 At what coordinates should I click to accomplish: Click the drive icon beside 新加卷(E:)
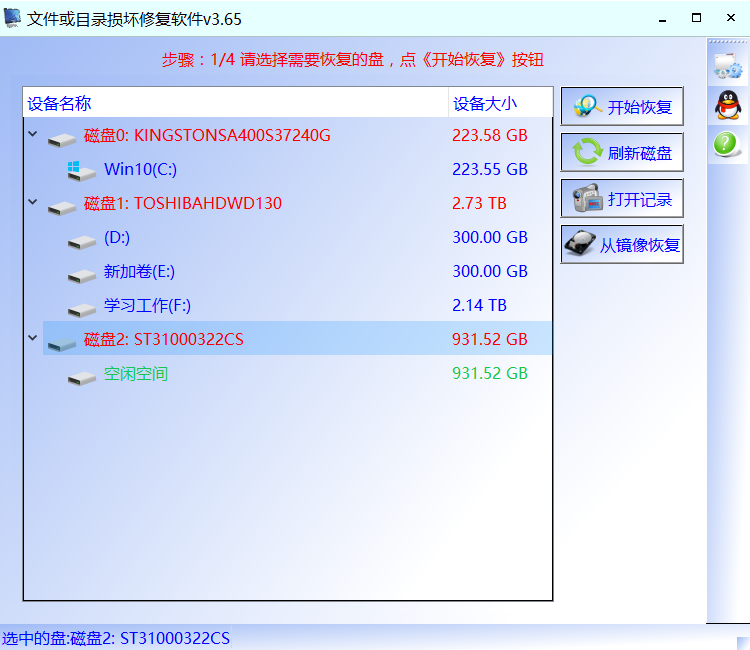(82, 276)
